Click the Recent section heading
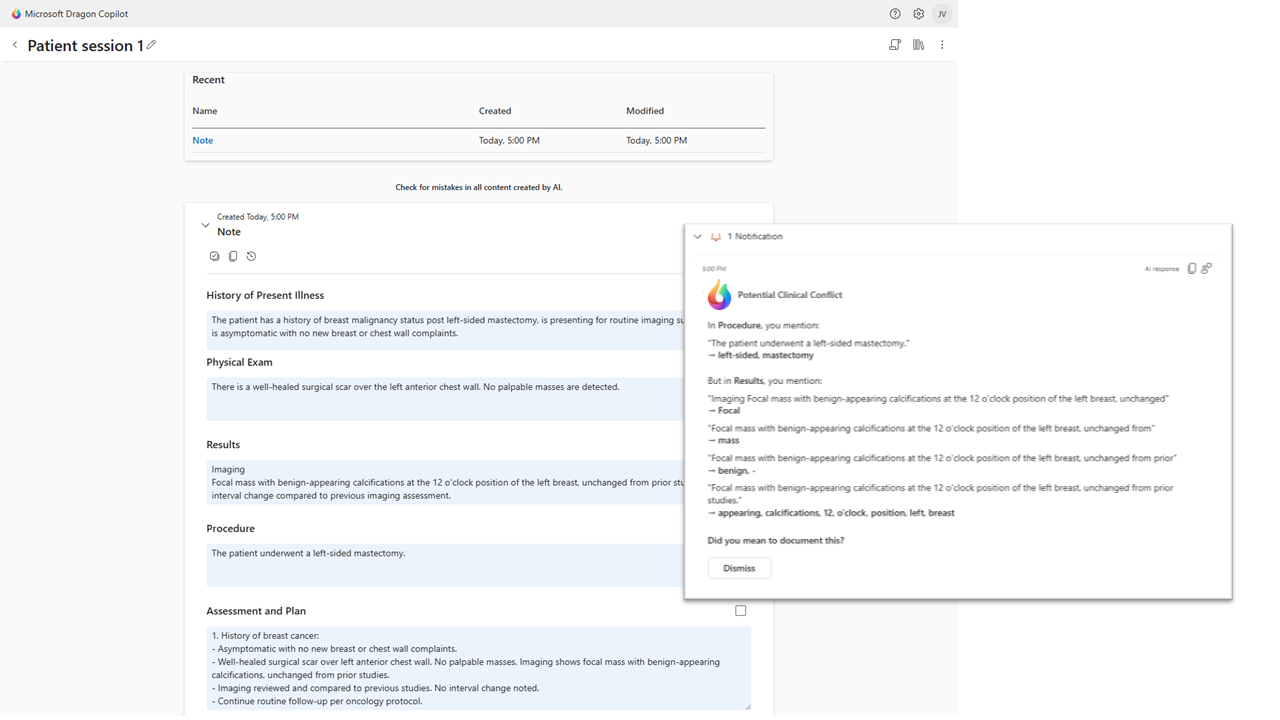The image size is (1280, 720). point(209,80)
